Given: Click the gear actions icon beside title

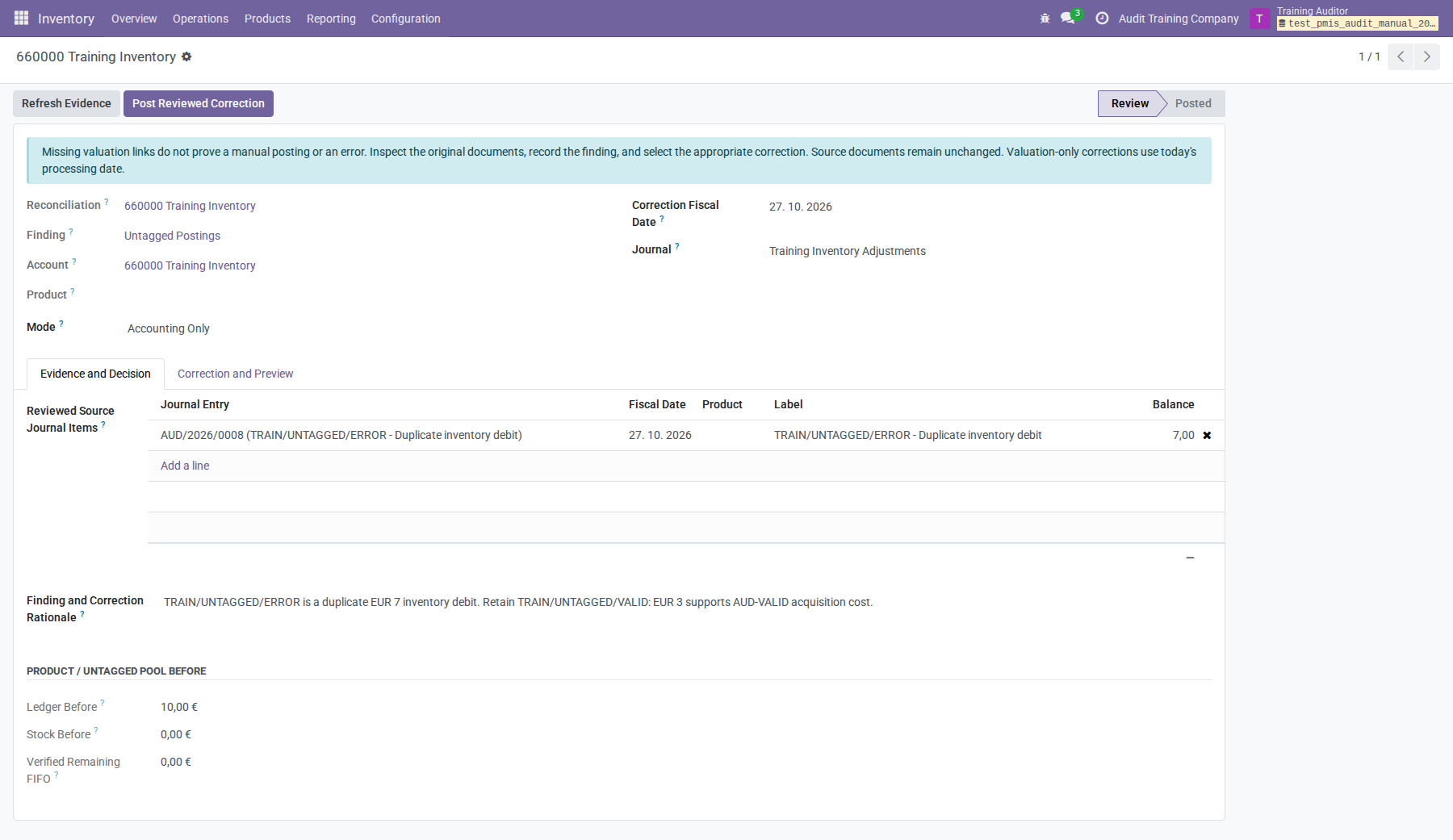Looking at the screenshot, I should click(186, 56).
